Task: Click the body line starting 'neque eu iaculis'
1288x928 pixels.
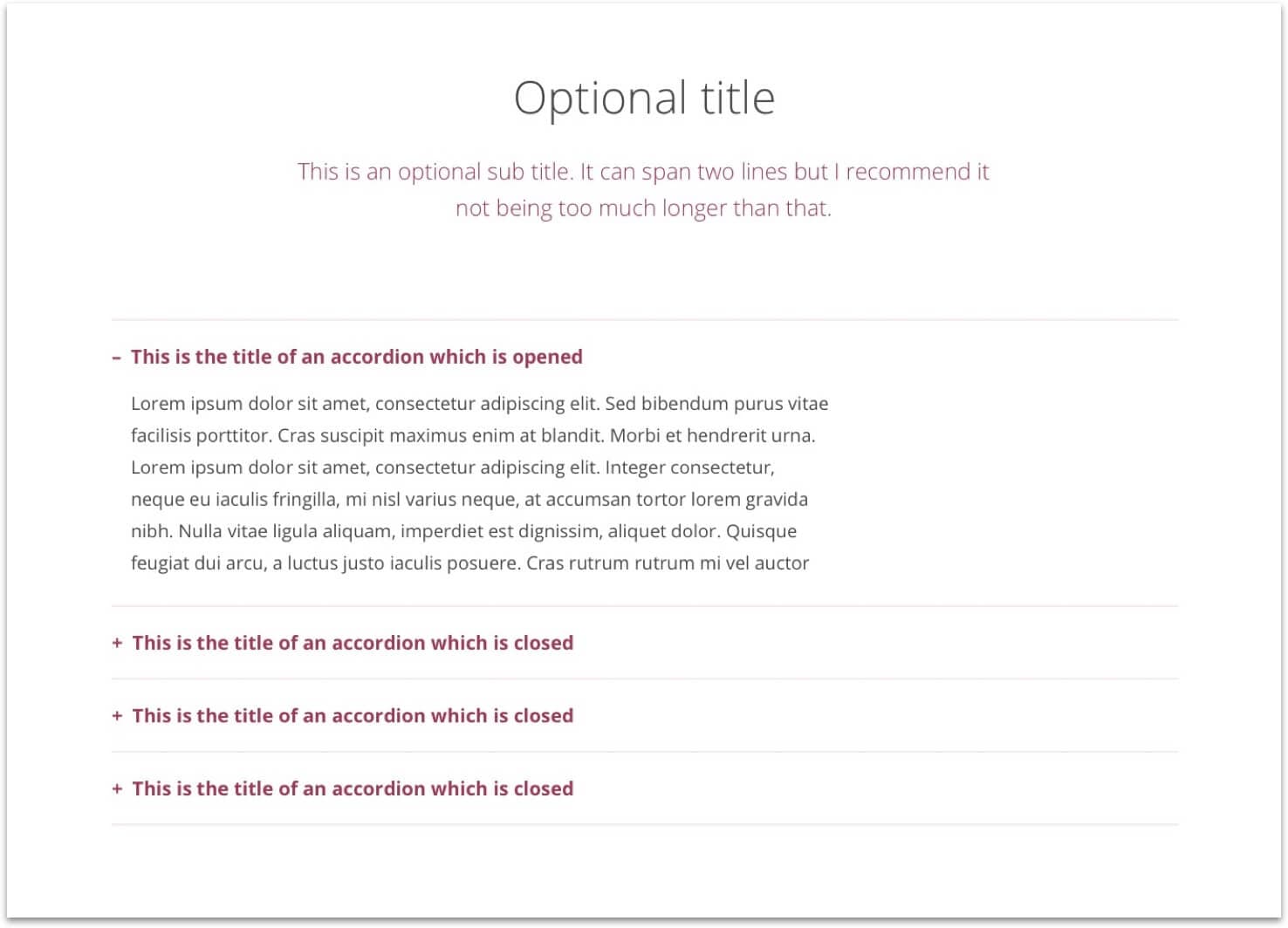Action: point(469,500)
